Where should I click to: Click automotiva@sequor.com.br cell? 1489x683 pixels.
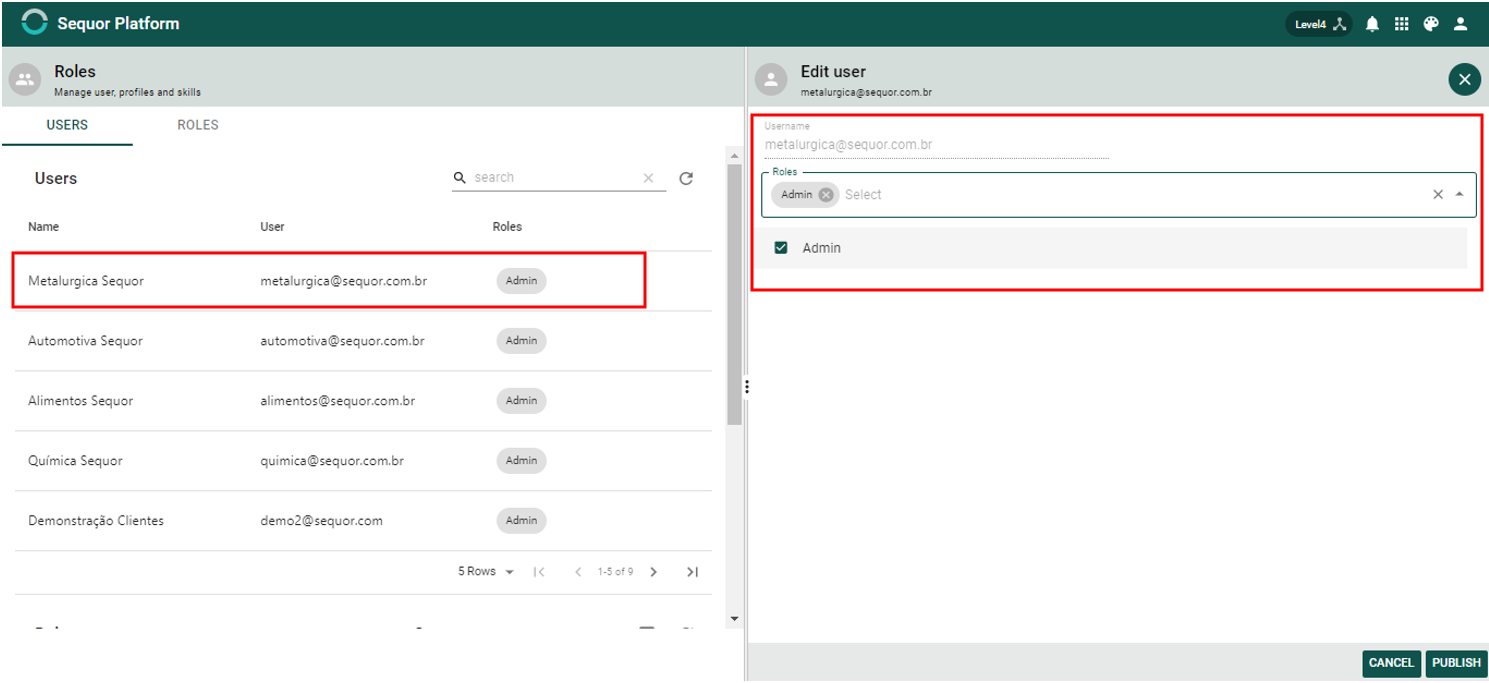pos(342,341)
